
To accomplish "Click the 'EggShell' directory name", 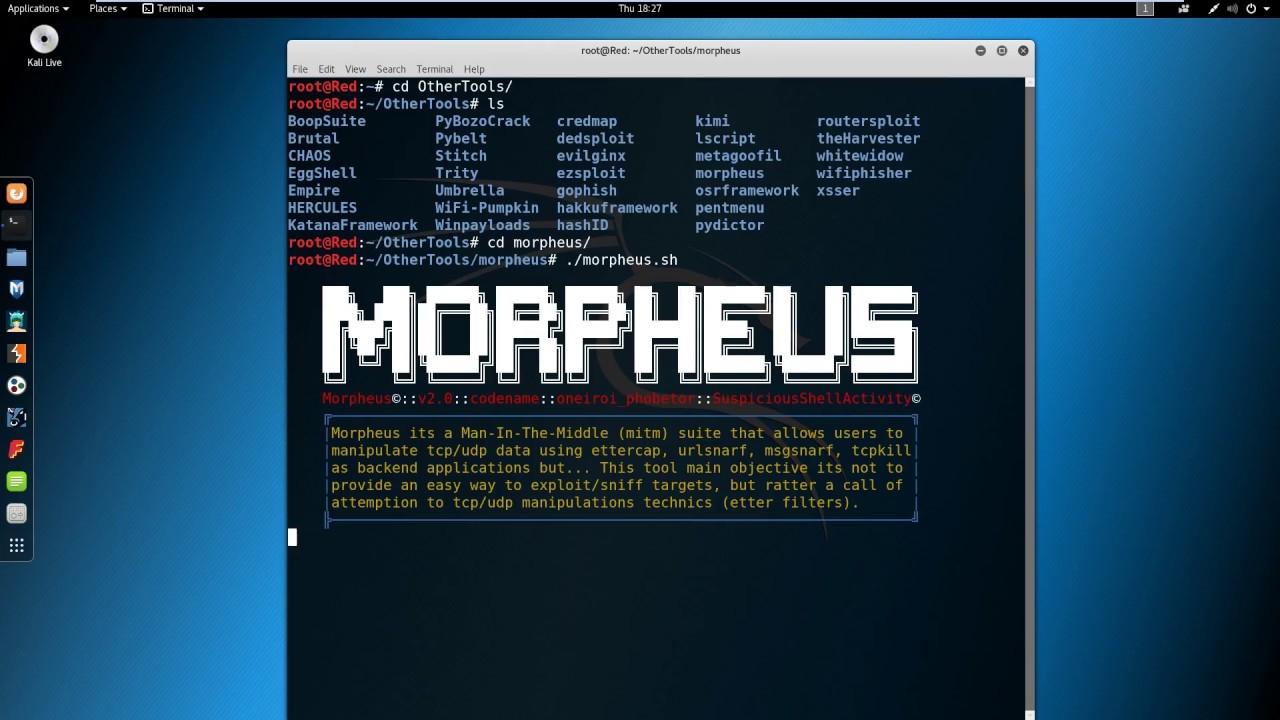I will pyautogui.click(x=322, y=173).
